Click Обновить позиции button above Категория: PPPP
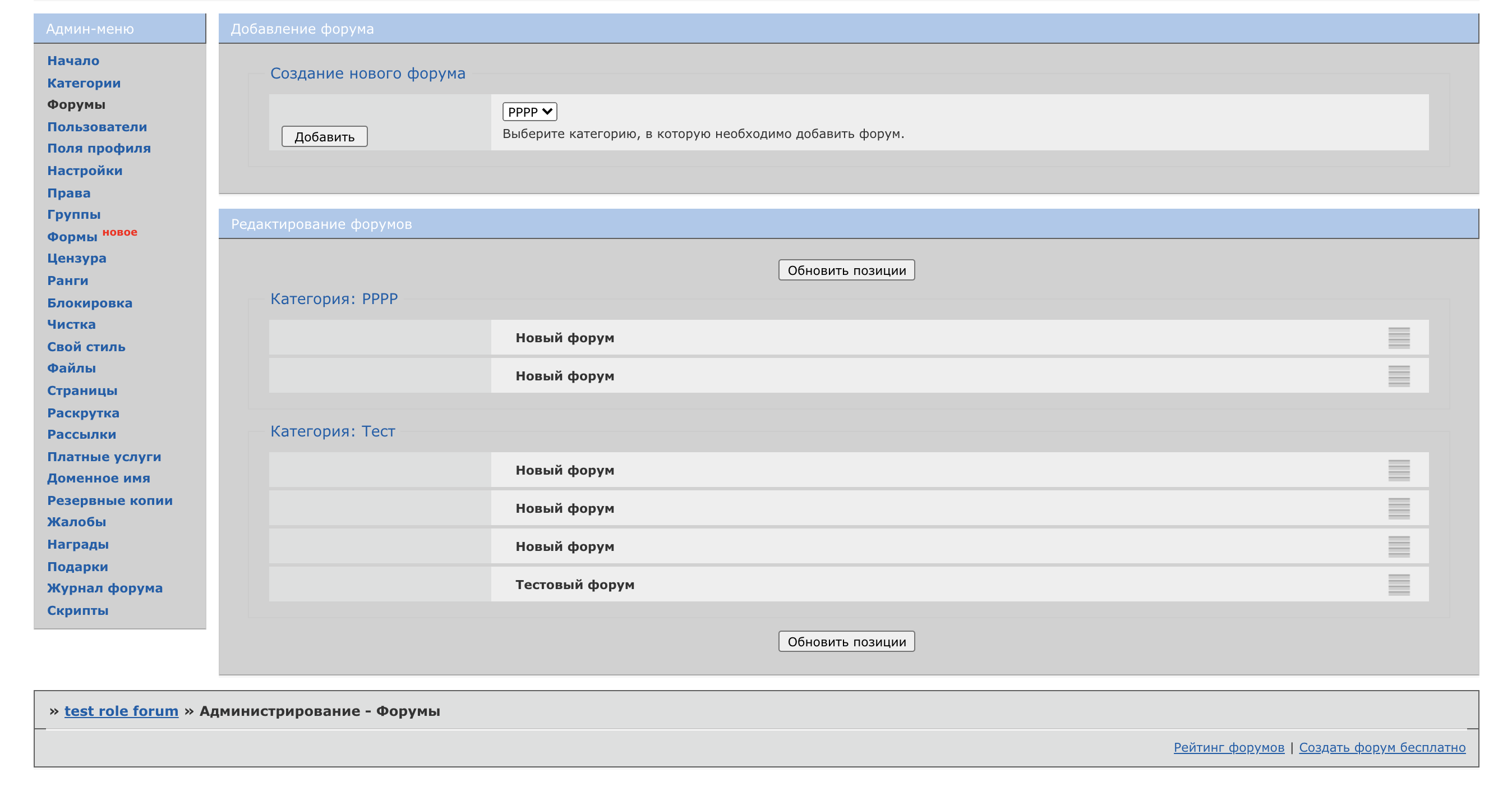Screen dimensions: 1512x809 846,270
